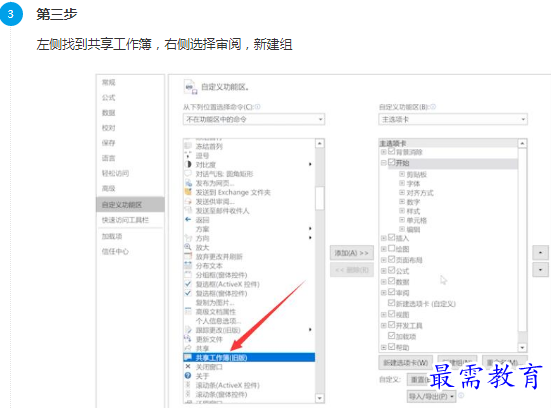This screenshot has width=551, height=408.
Task: Click the 分组框(窗体控件) icon
Action: coord(188,274)
